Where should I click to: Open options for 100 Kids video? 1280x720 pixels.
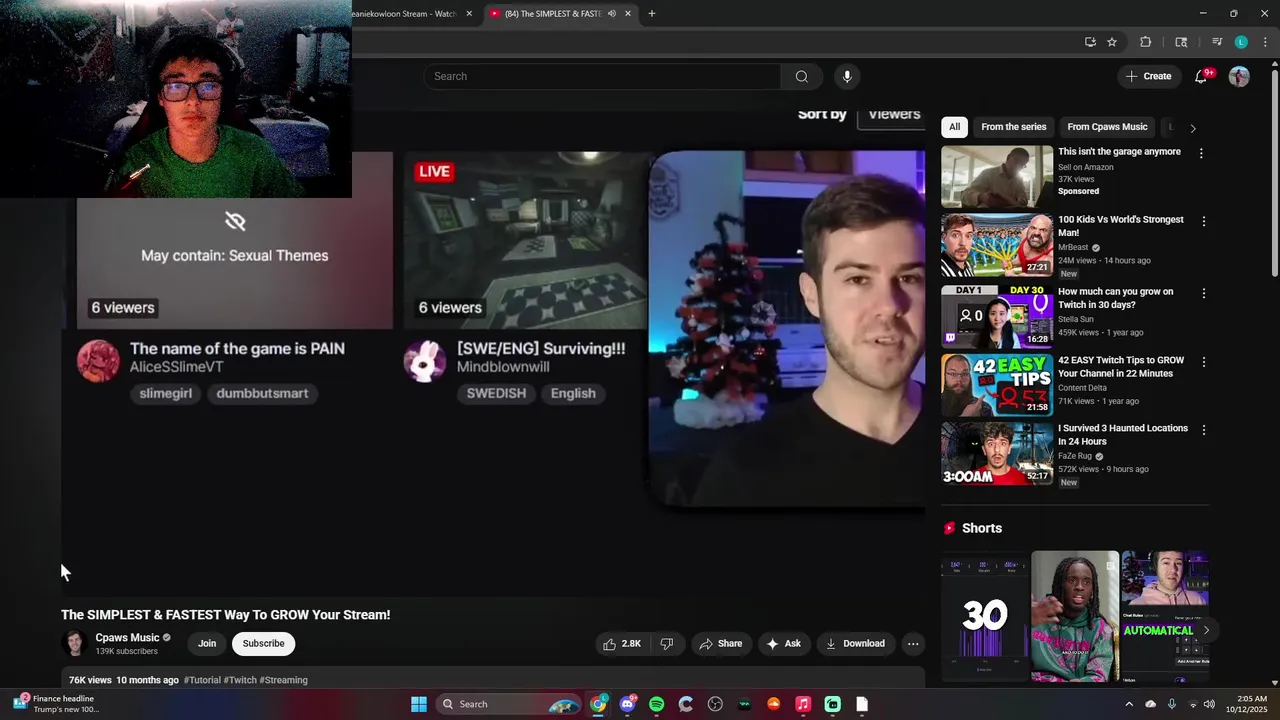tap(1203, 221)
